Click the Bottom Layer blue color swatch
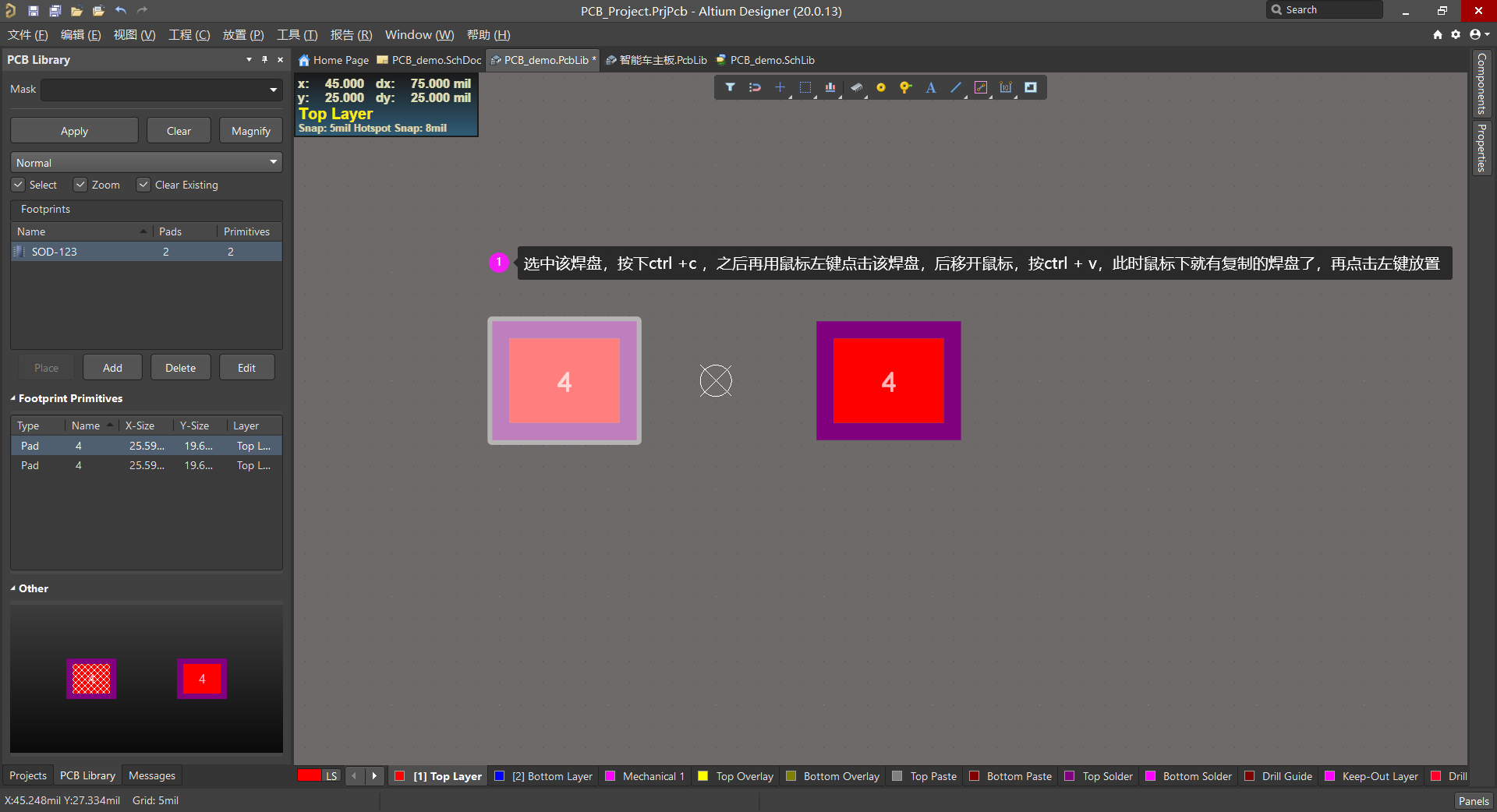Viewport: 1497px width, 812px height. pyautogui.click(x=500, y=776)
